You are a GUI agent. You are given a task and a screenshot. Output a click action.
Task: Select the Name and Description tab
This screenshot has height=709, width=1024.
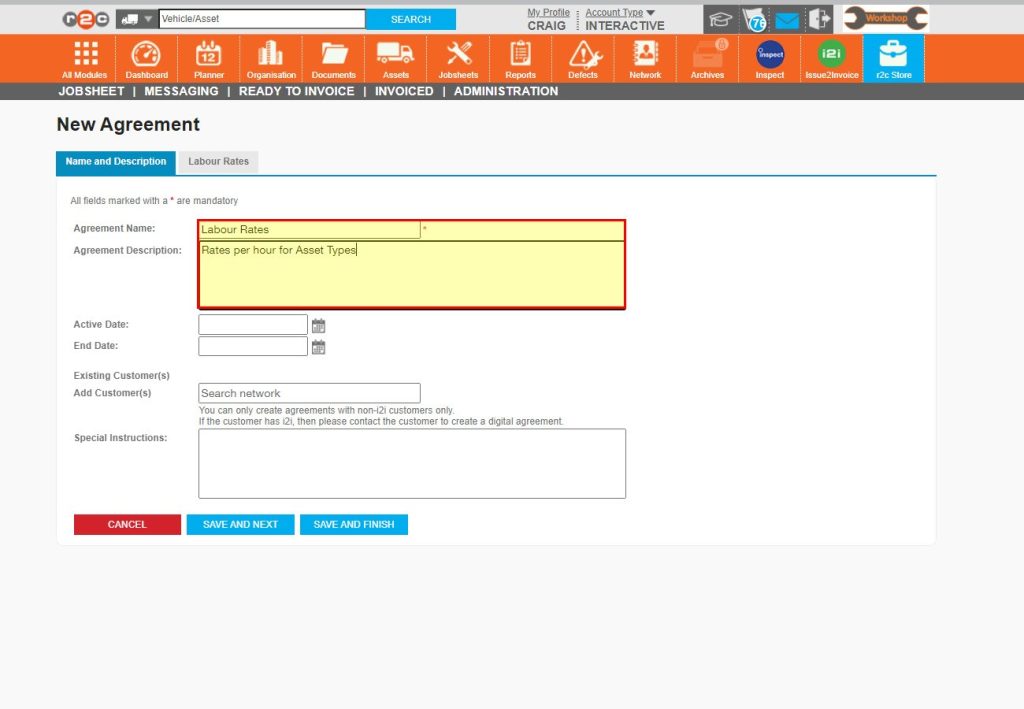(116, 162)
